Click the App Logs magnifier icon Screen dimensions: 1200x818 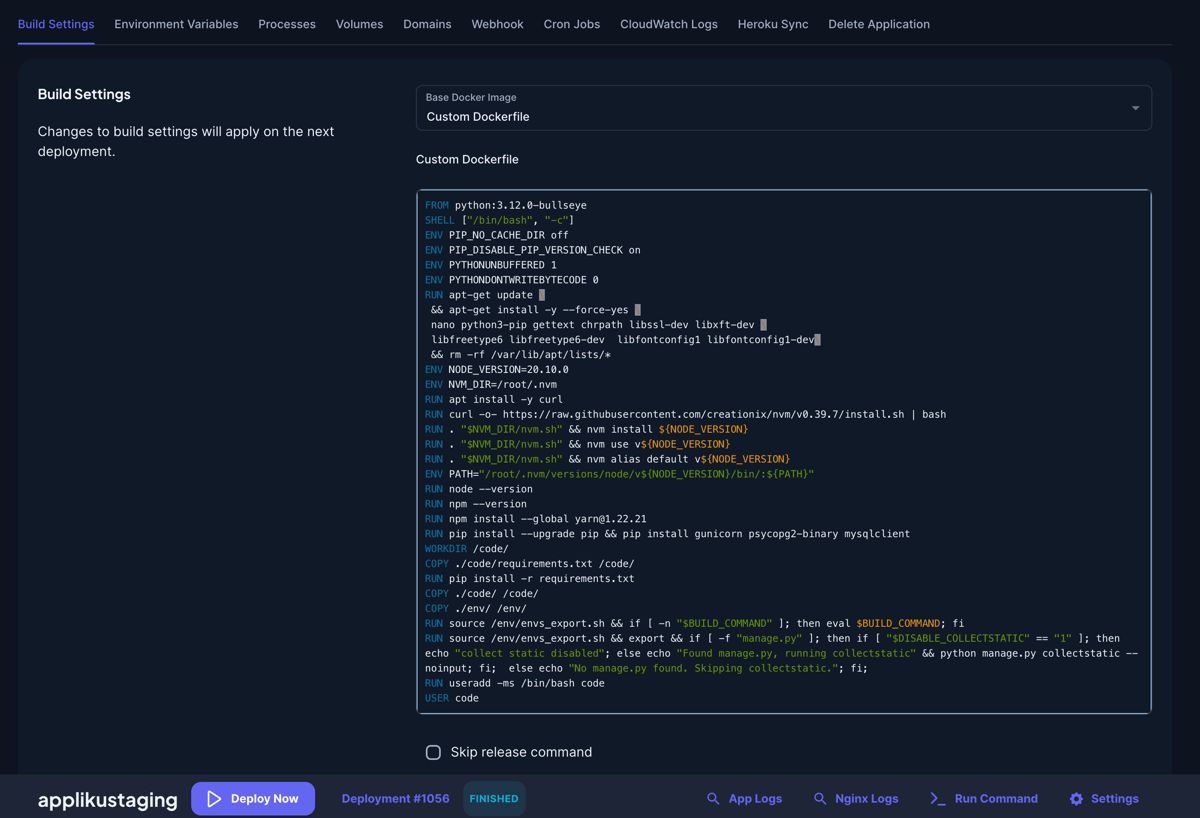click(x=713, y=798)
